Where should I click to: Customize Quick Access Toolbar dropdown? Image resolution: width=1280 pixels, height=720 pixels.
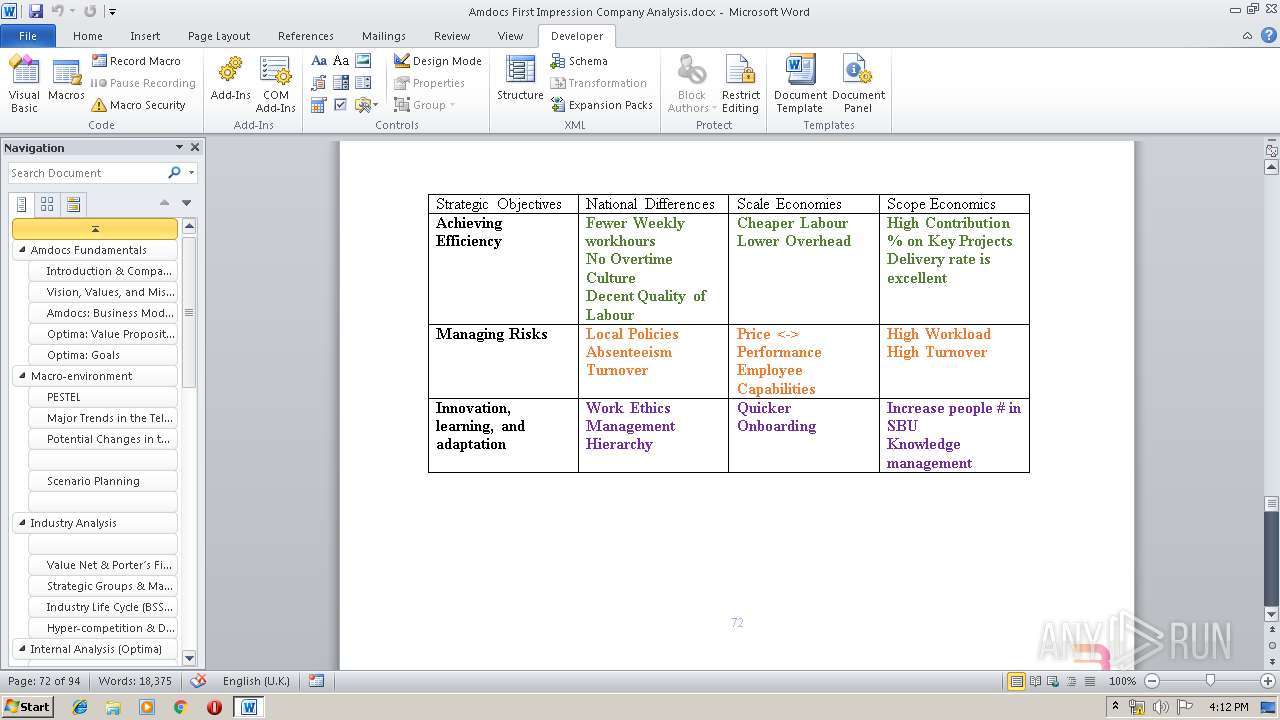112,12
